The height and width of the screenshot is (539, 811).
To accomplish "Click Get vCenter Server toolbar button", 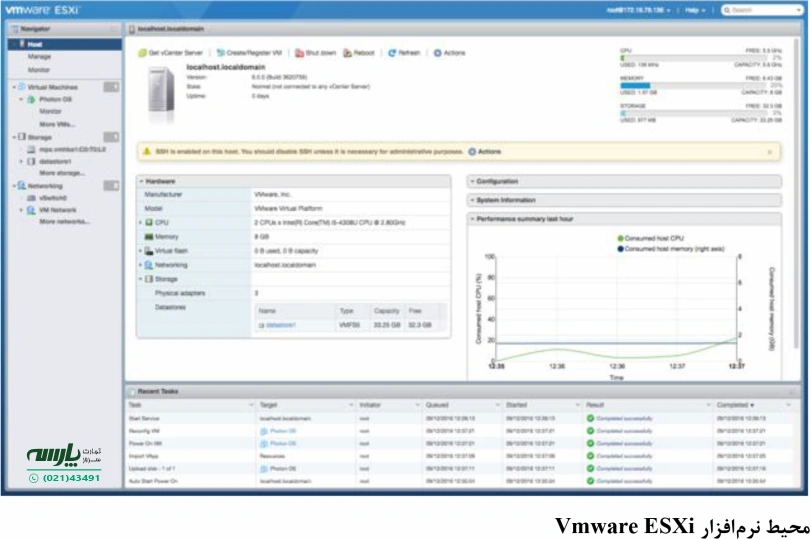I will pyautogui.click(x=171, y=53).
